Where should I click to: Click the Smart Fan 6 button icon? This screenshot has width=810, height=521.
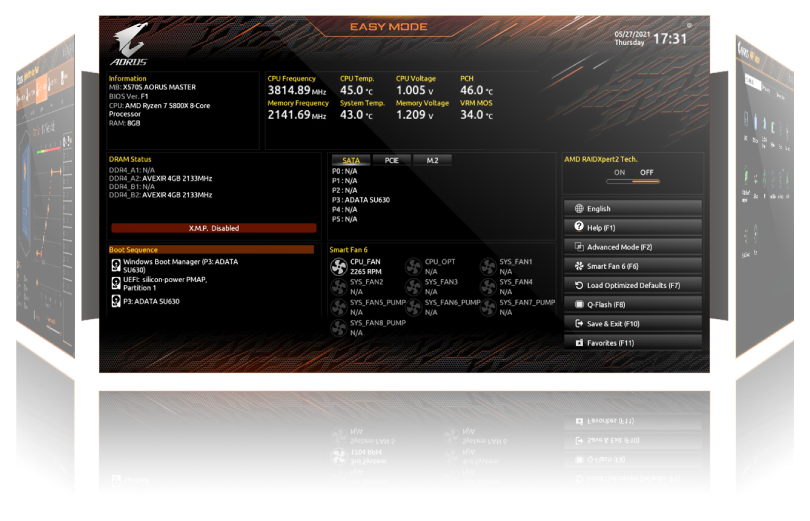[x=579, y=266]
